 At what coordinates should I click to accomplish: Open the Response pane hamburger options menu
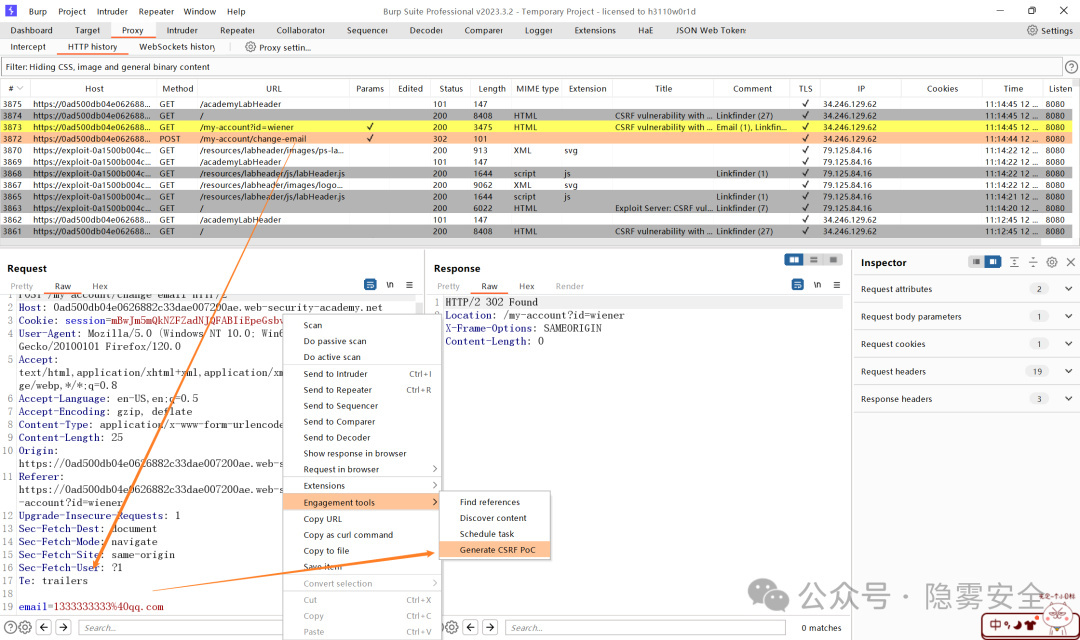(x=837, y=285)
